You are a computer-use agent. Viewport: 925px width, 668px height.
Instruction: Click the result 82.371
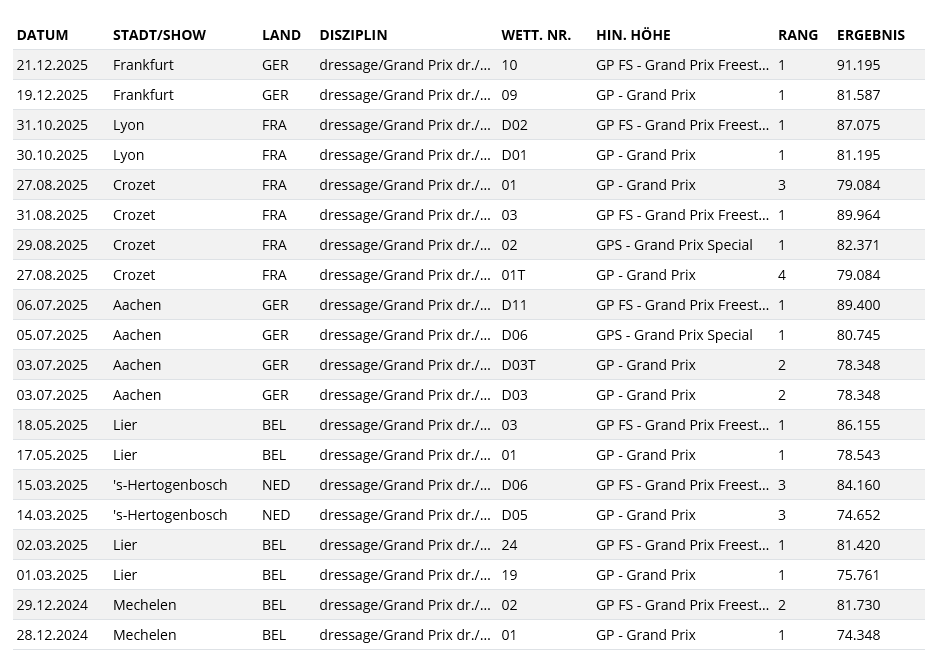click(858, 245)
